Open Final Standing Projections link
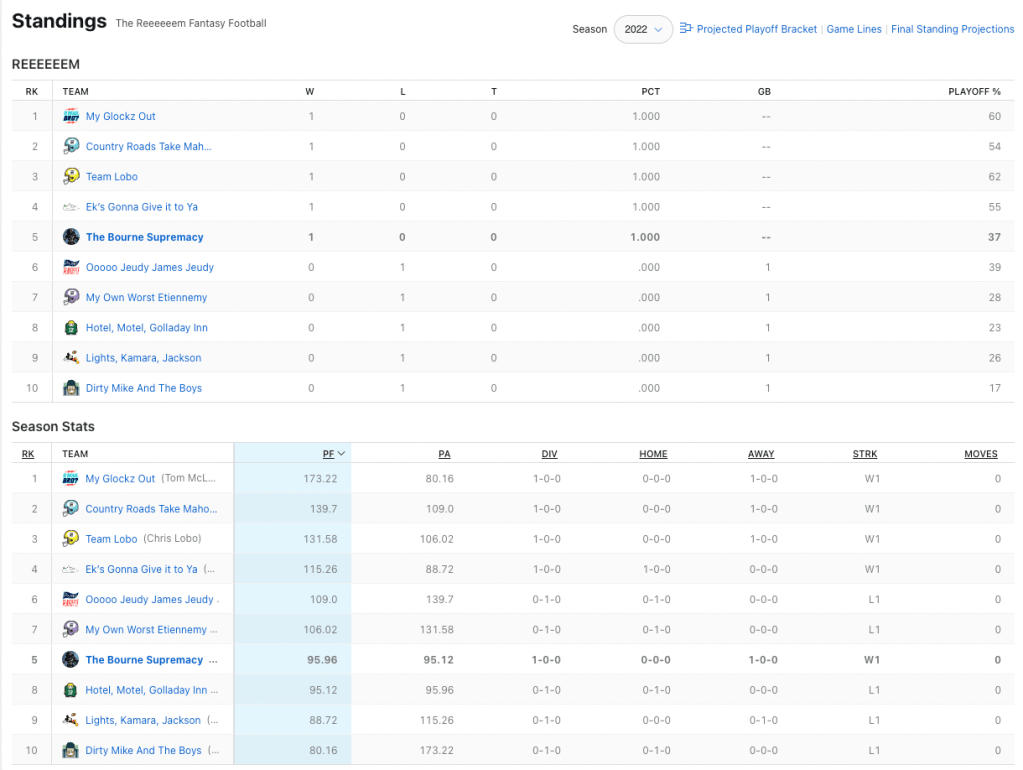 tap(952, 30)
